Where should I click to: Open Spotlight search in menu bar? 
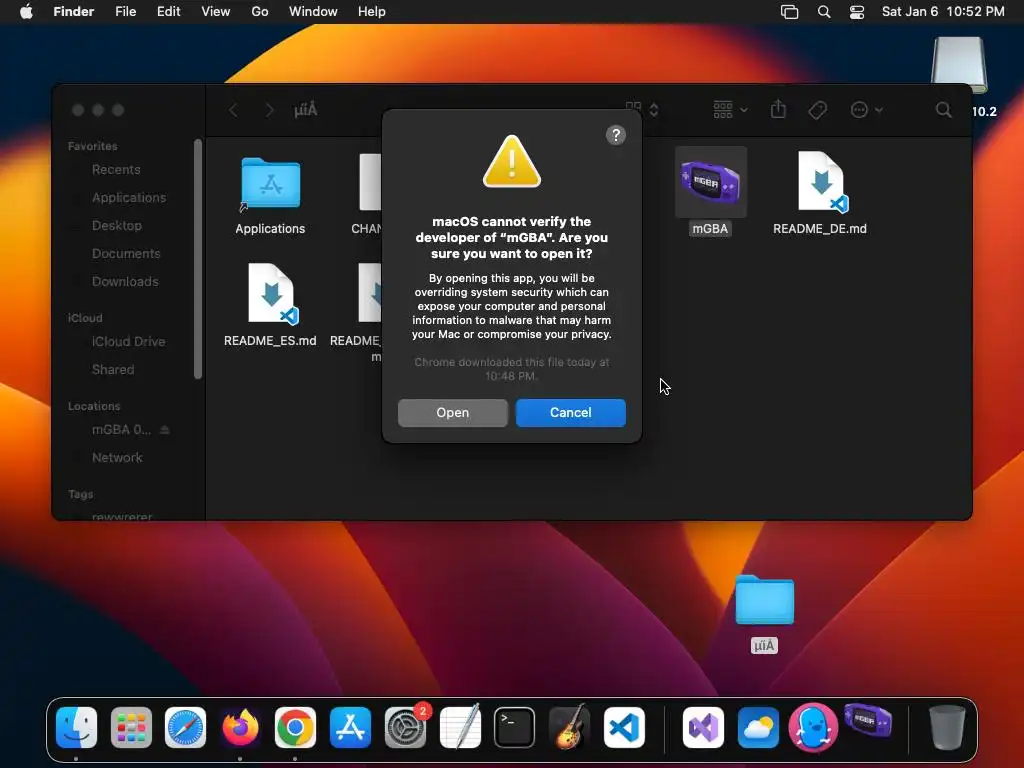click(824, 12)
